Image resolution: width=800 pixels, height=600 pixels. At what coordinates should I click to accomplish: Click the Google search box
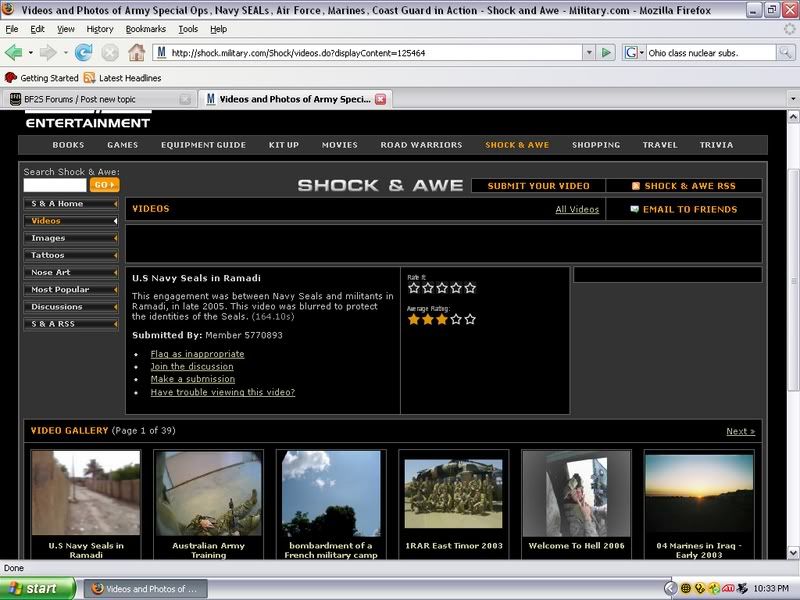pyautogui.click(x=711, y=53)
